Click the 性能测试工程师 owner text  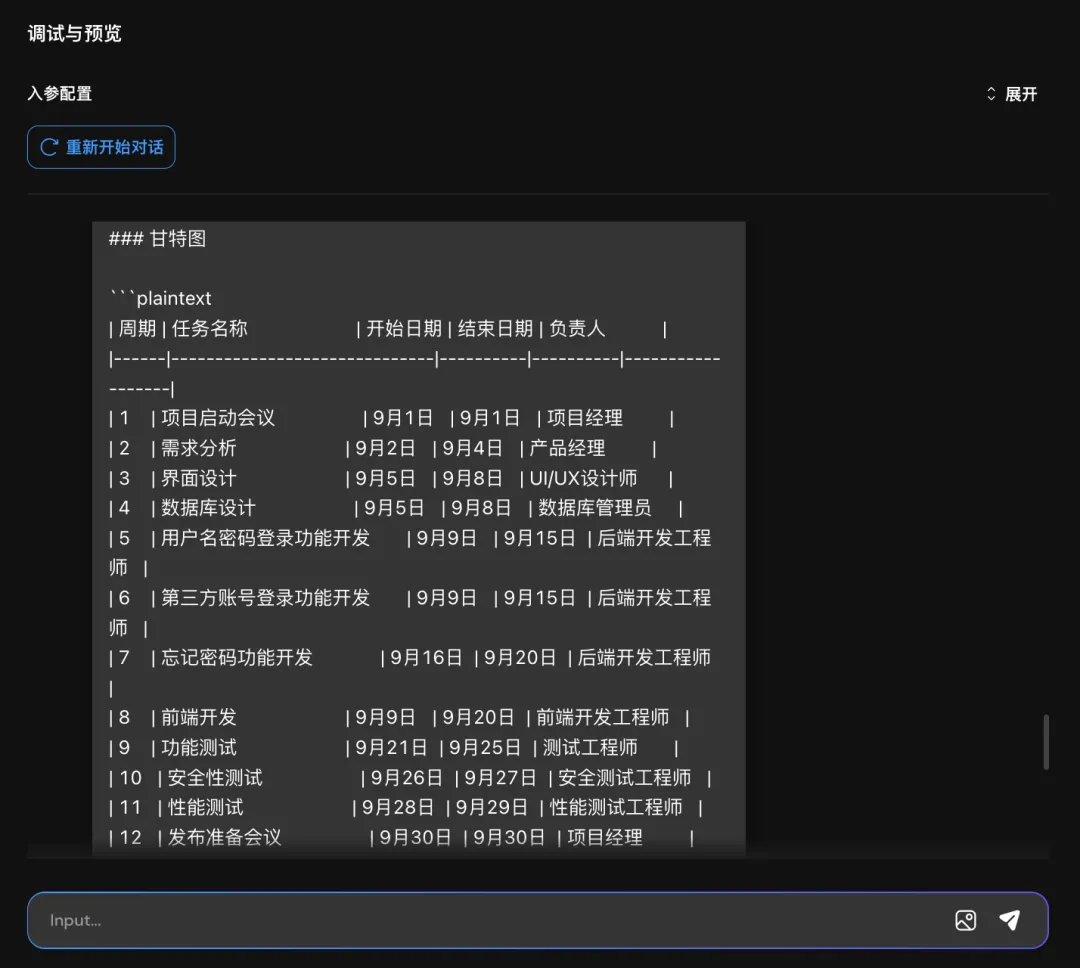[616, 807]
